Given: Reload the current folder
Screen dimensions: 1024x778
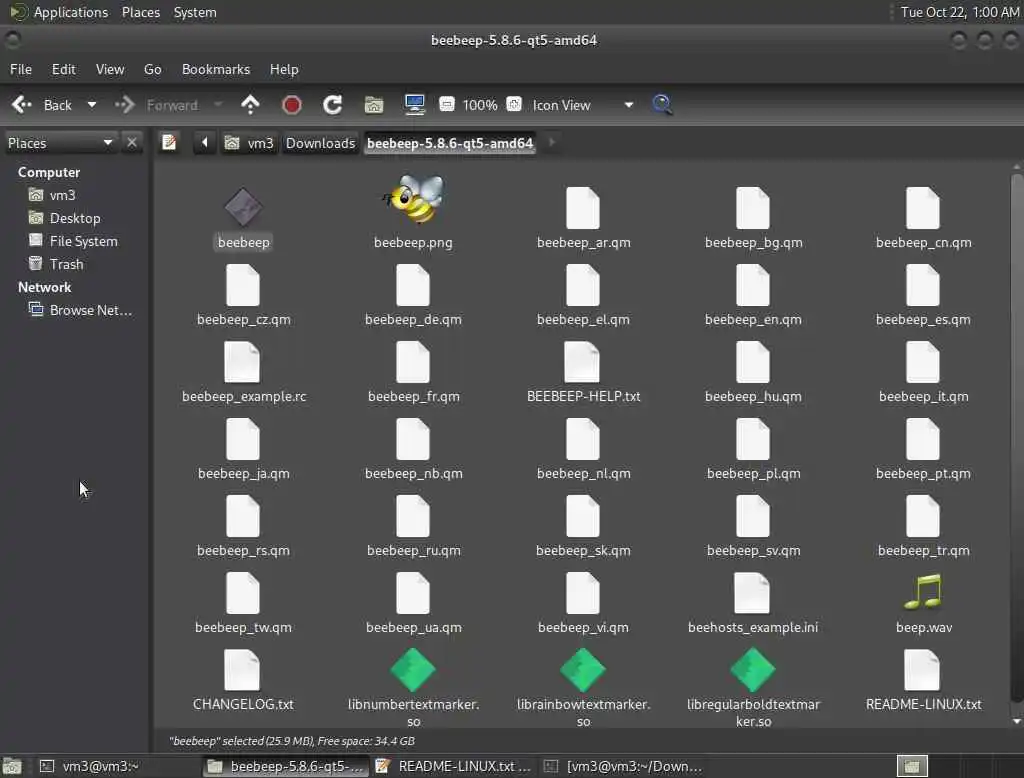Looking at the screenshot, I should pyautogui.click(x=332, y=105).
